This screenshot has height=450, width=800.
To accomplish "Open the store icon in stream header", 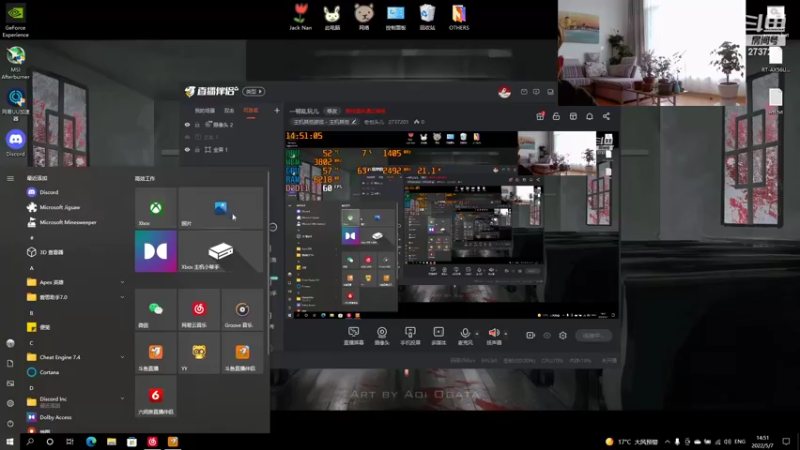I will [573, 116].
